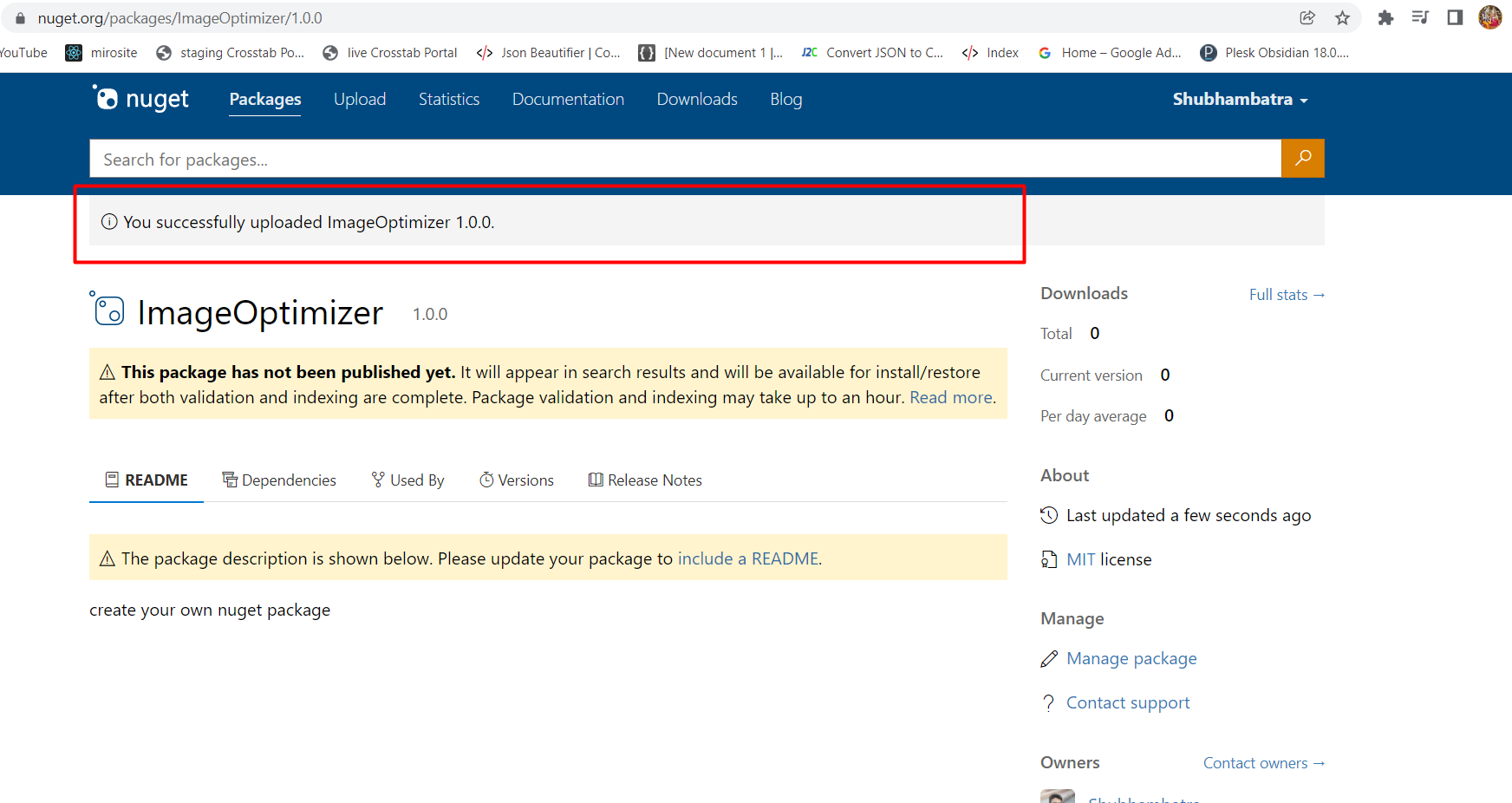
Task: Click the 1.0.0 version label
Action: tap(430, 314)
